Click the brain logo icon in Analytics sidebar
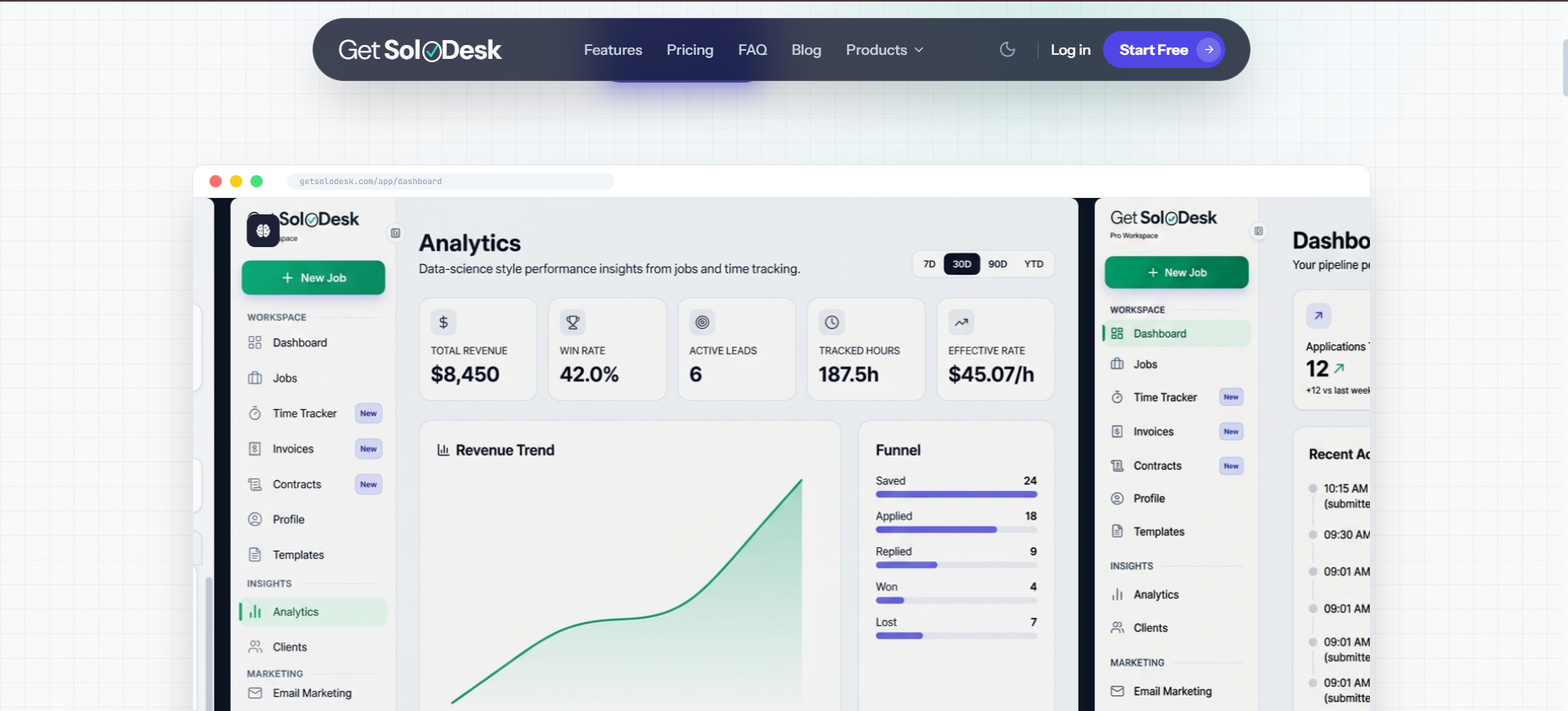 pyautogui.click(x=263, y=231)
